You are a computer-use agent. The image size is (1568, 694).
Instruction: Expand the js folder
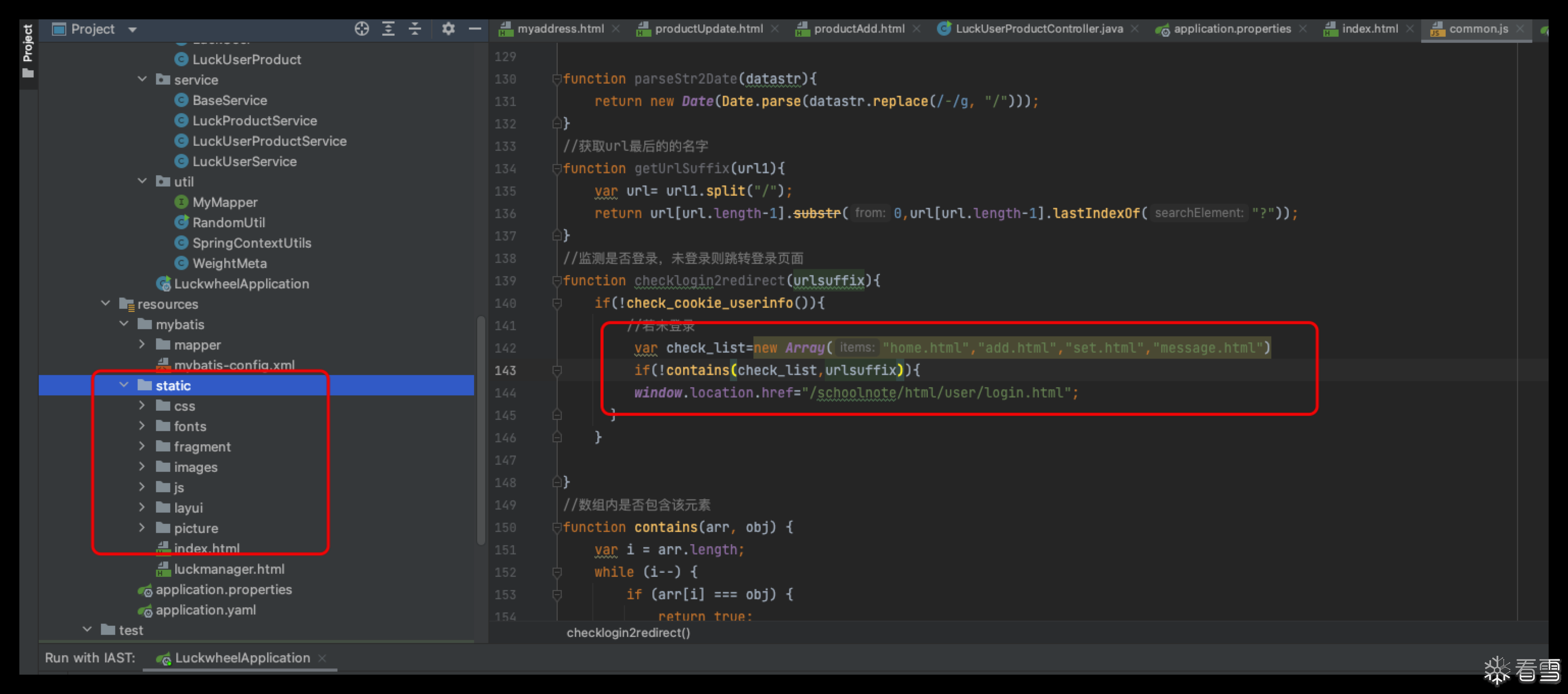point(142,487)
